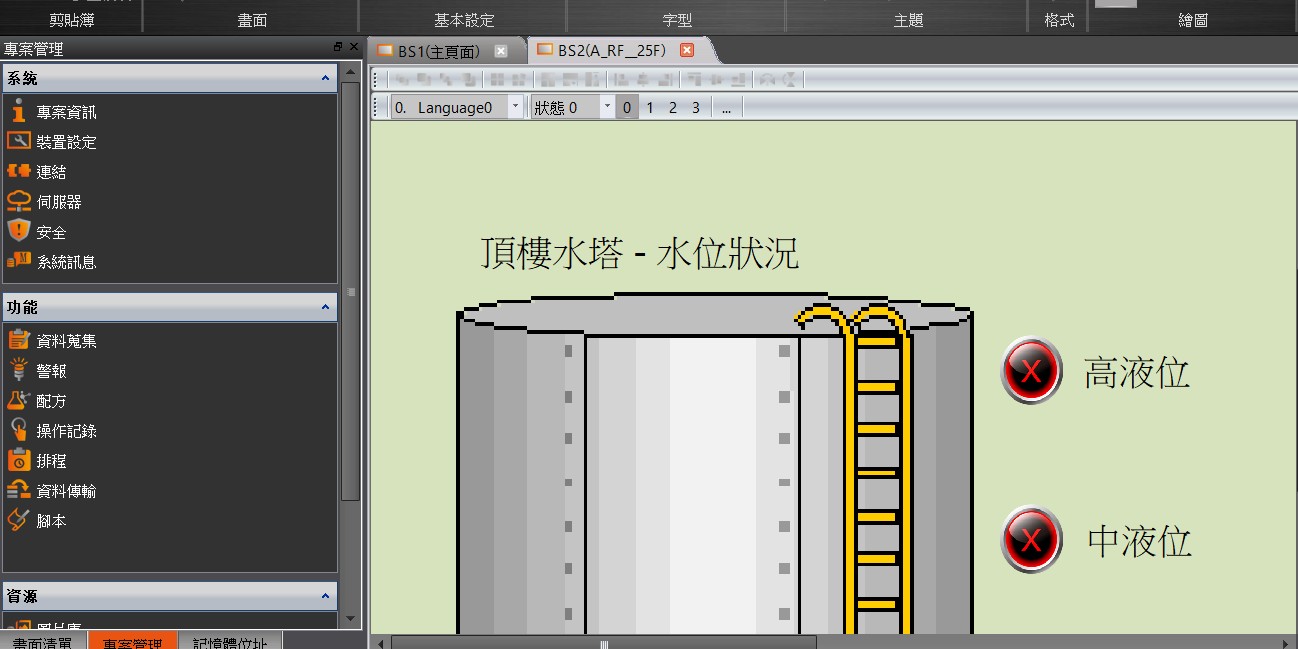Collapse the 系統 section
Image resolution: width=1298 pixels, height=649 pixels.
tap(325, 78)
